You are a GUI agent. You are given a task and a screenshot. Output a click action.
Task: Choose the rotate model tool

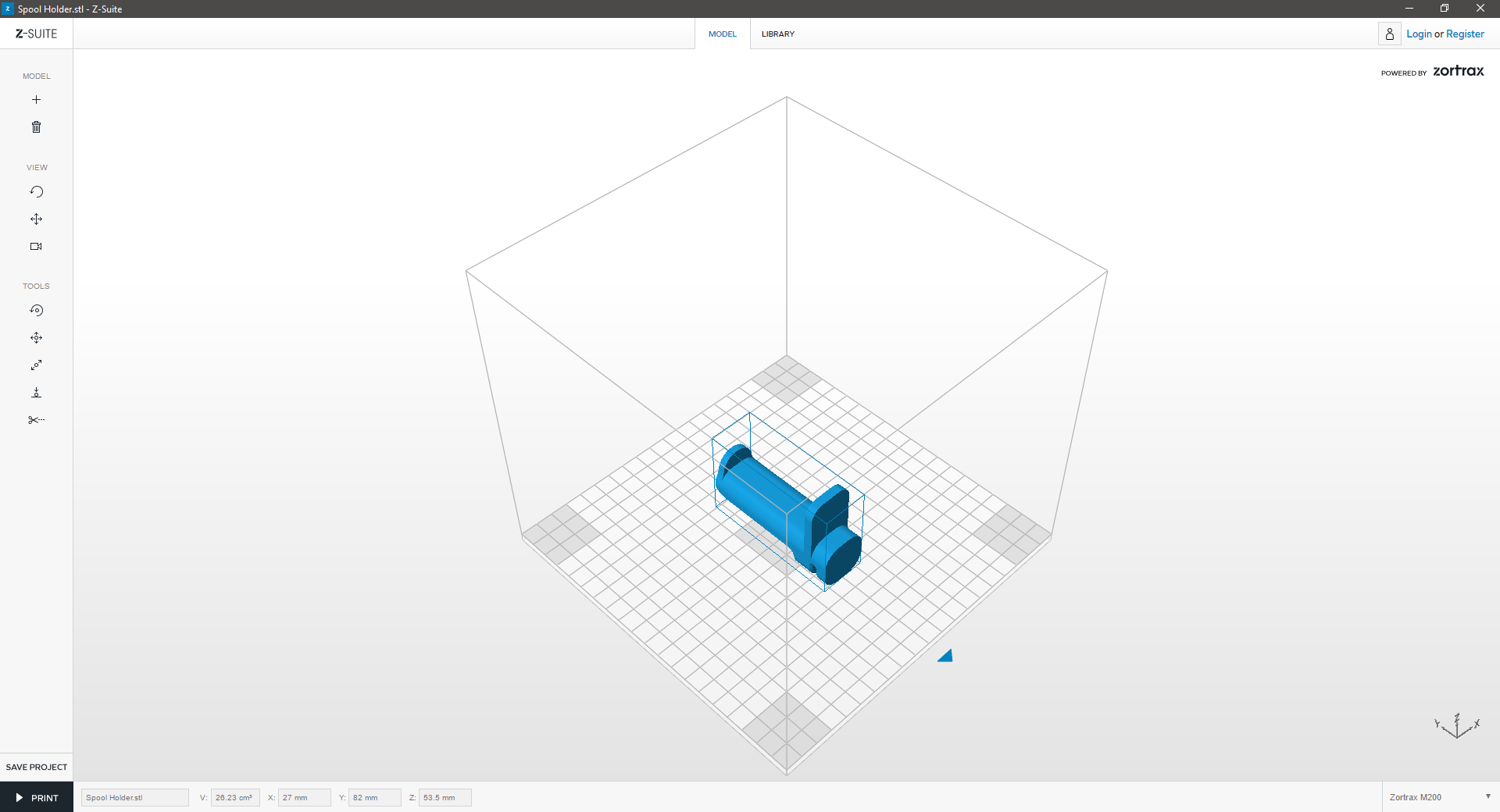click(36, 311)
